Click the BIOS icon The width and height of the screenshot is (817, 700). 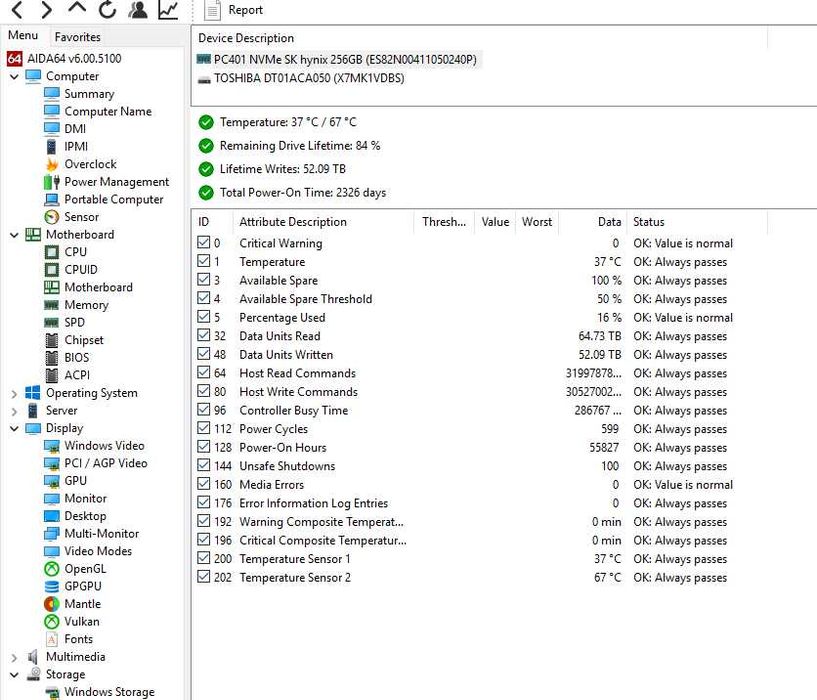coord(52,358)
